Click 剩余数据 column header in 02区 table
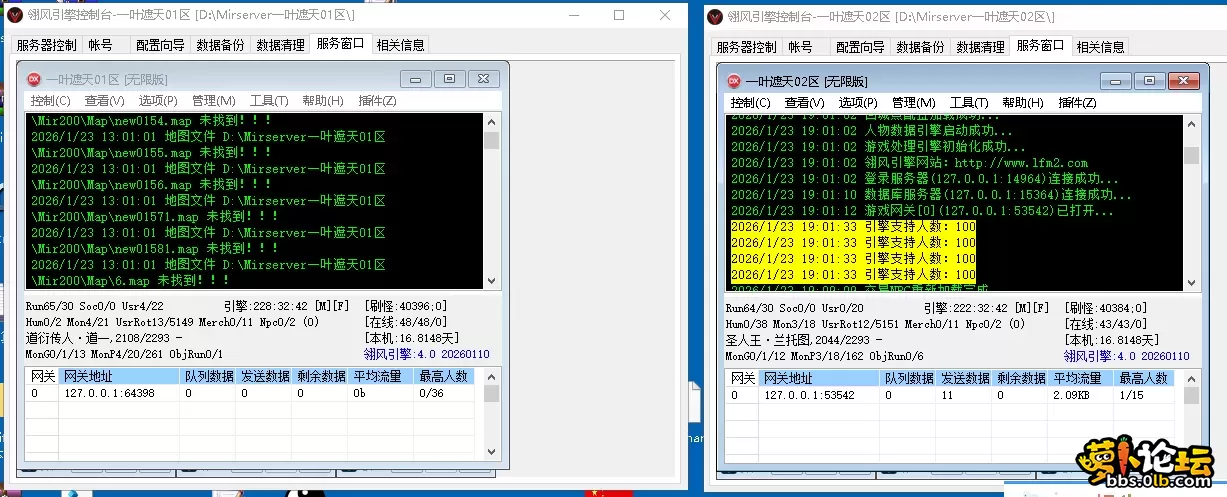The height and width of the screenshot is (497, 1227). coord(1021,378)
